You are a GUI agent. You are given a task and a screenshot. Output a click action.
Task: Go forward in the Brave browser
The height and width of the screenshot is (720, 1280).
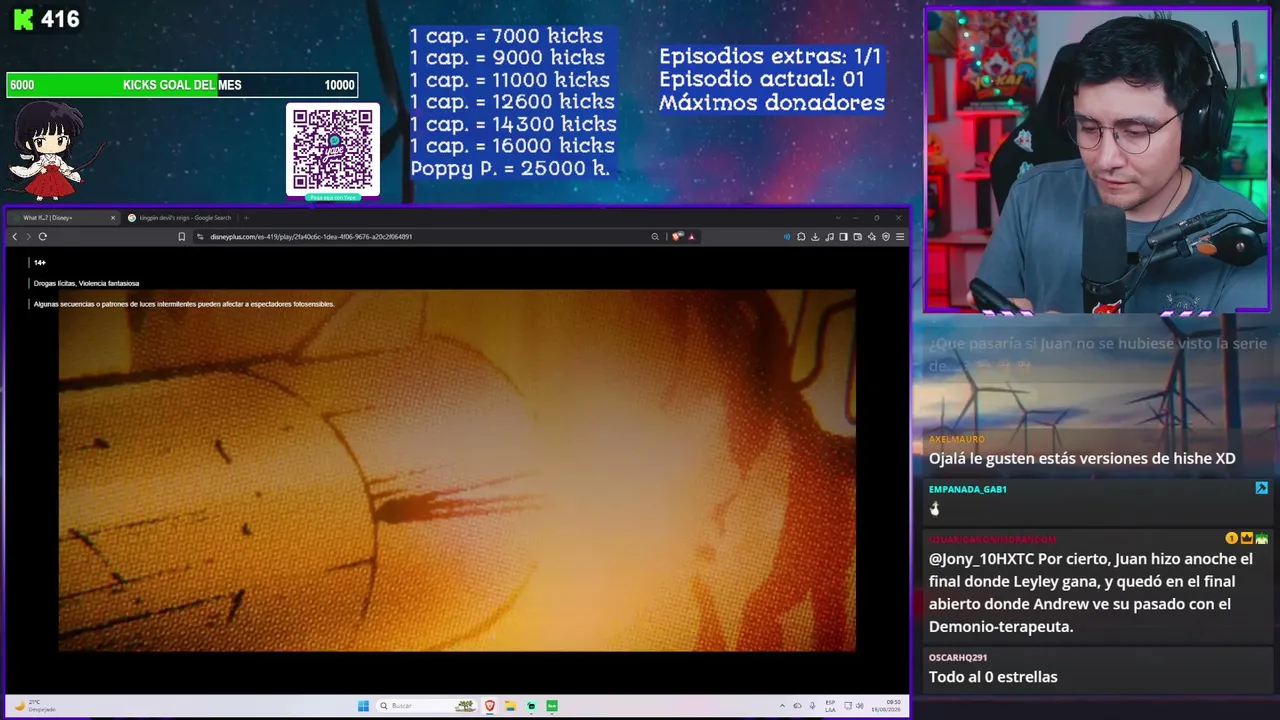point(28,237)
